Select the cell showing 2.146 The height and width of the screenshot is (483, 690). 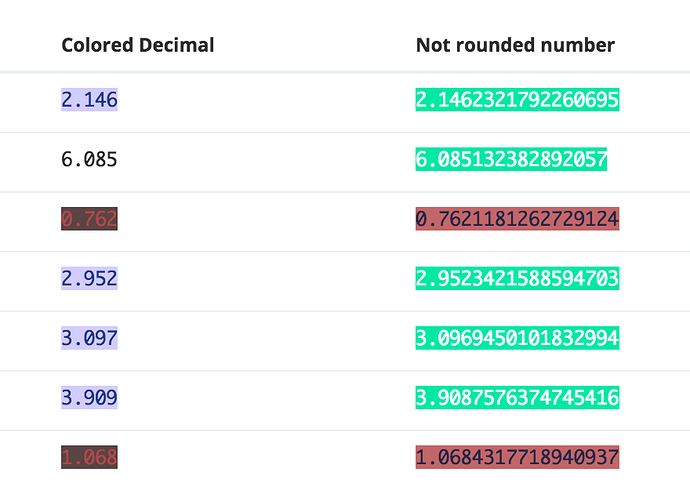pyautogui.click(x=89, y=99)
